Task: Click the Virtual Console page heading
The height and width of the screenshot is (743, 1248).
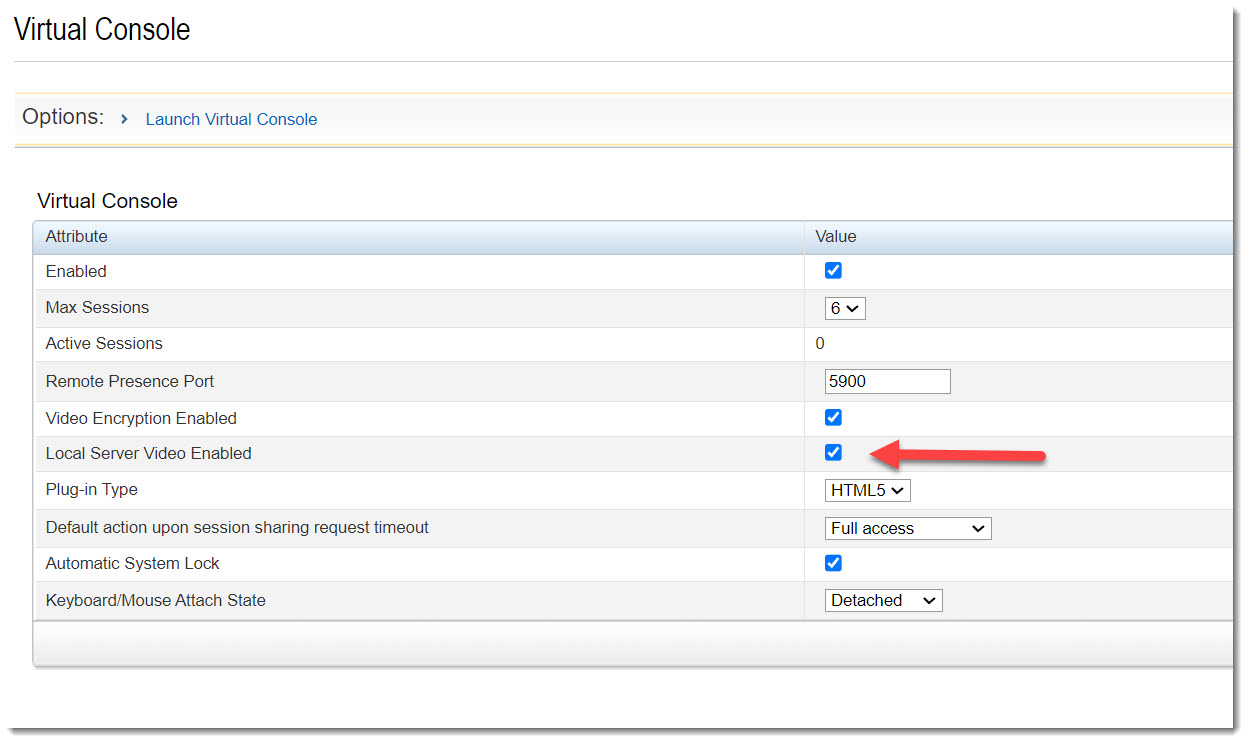Action: tap(102, 30)
